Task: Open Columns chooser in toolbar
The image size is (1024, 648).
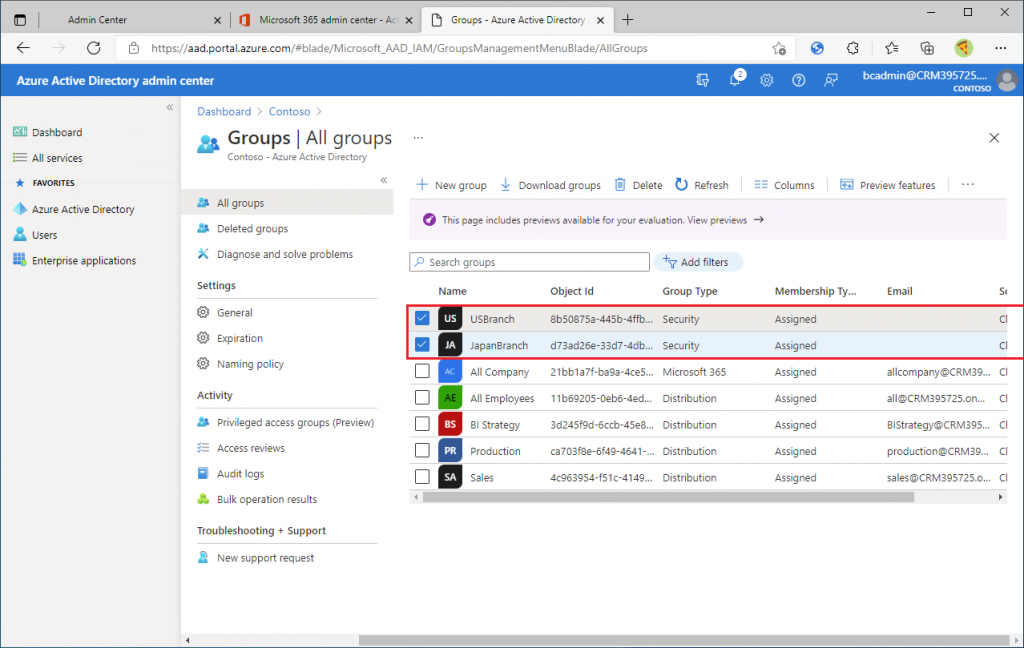Action: coord(784,185)
